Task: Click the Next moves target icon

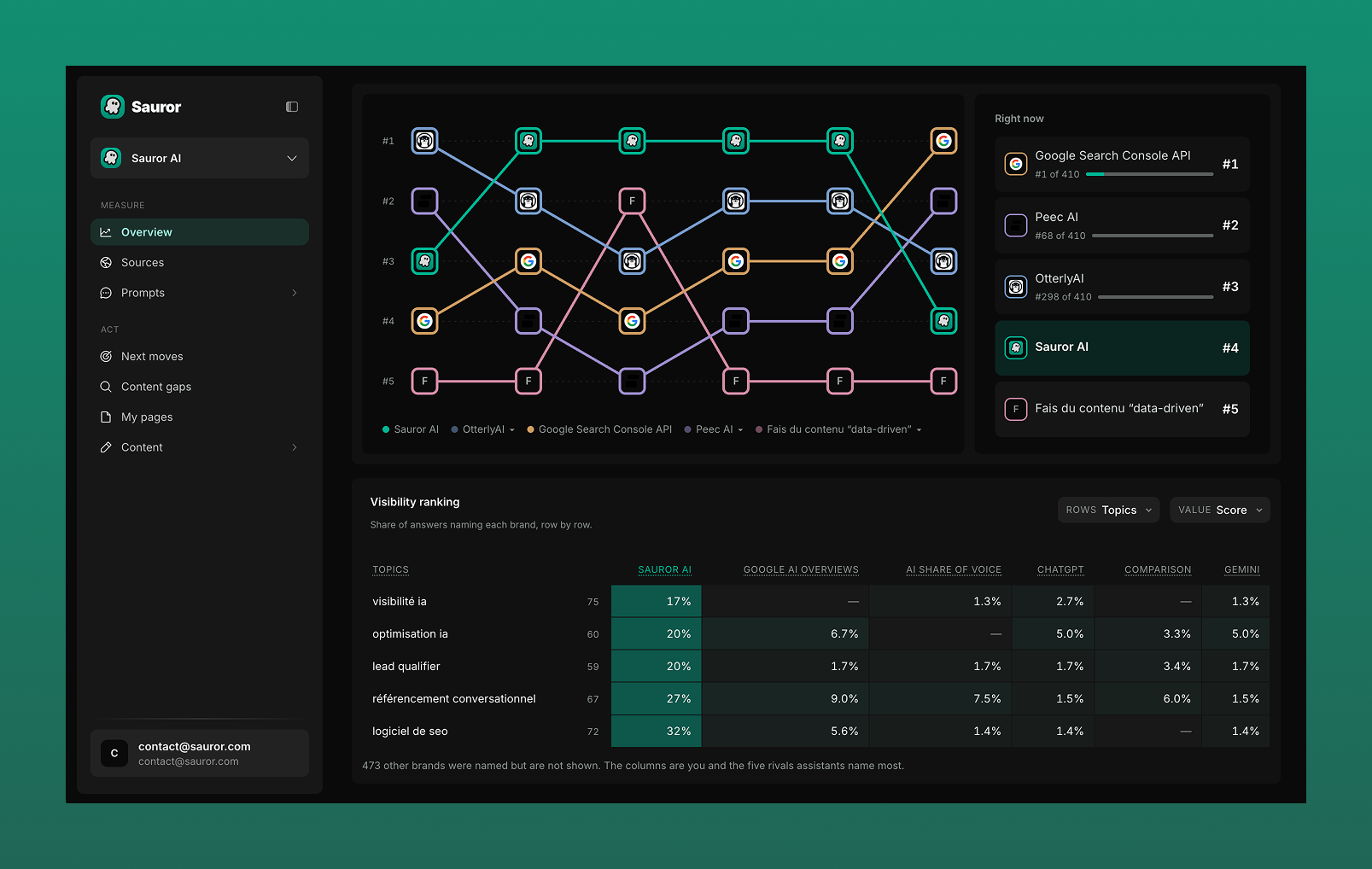Action: point(106,356)
